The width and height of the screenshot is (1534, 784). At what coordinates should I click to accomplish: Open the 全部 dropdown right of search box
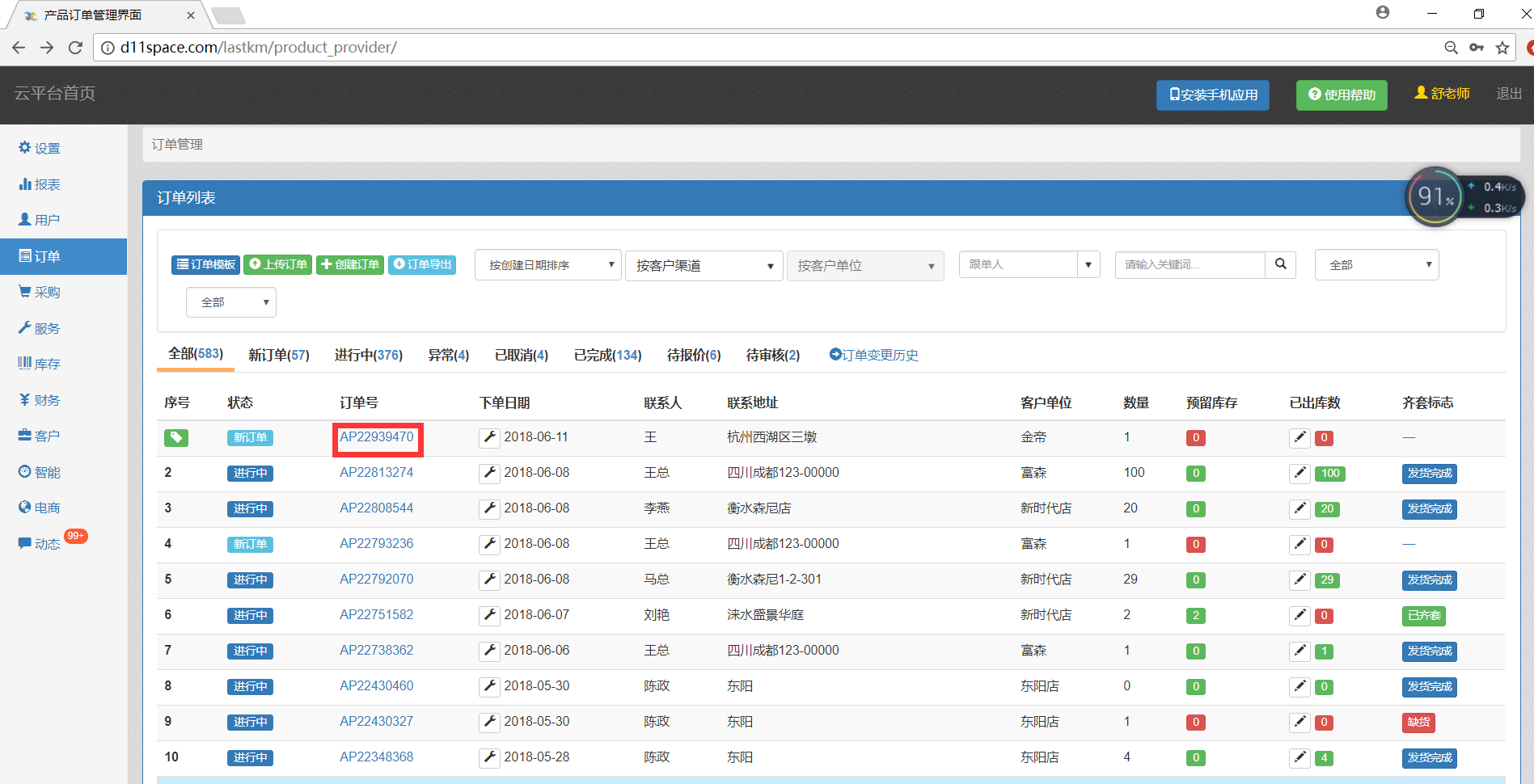(1377, 264)
